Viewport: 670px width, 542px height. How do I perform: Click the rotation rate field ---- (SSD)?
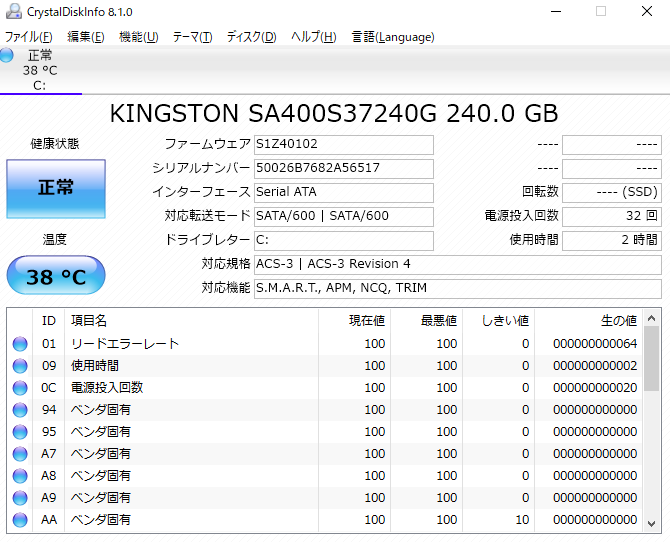pyautogui.click(x=612, y=192)
